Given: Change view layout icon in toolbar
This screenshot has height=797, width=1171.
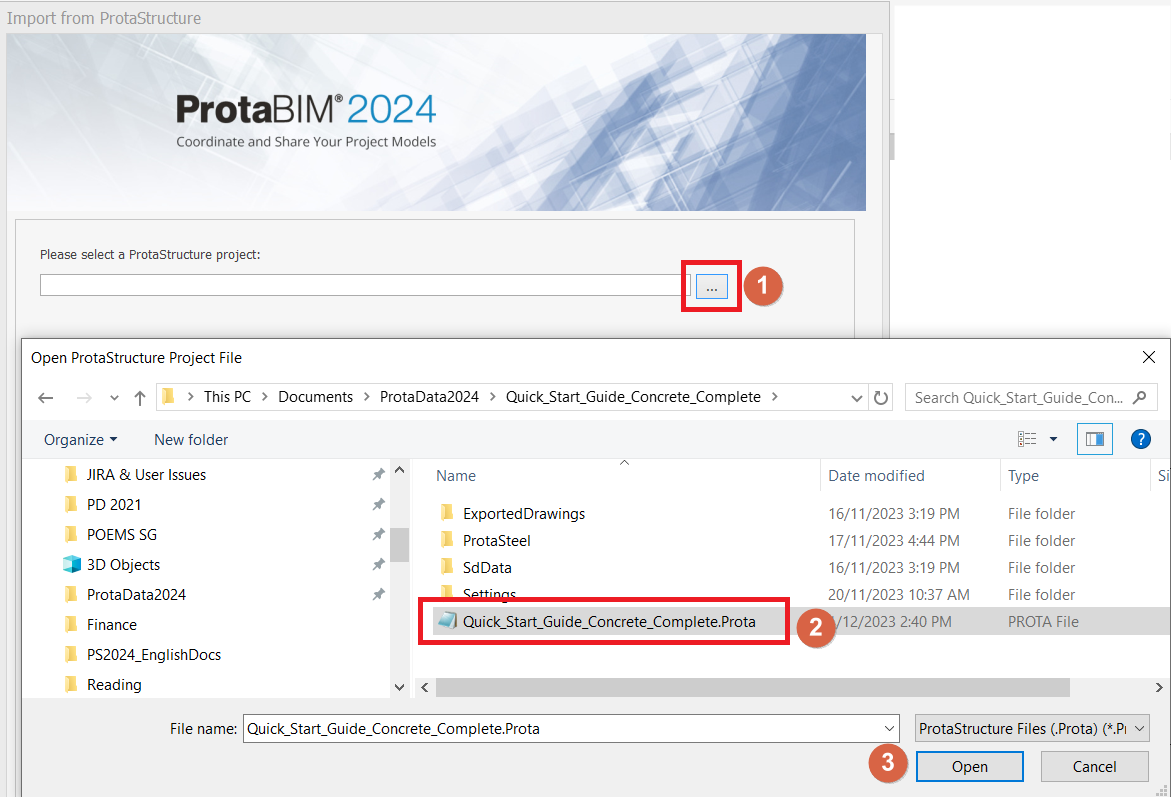Looking at the screenshot, I should (x=1027, y=439).
